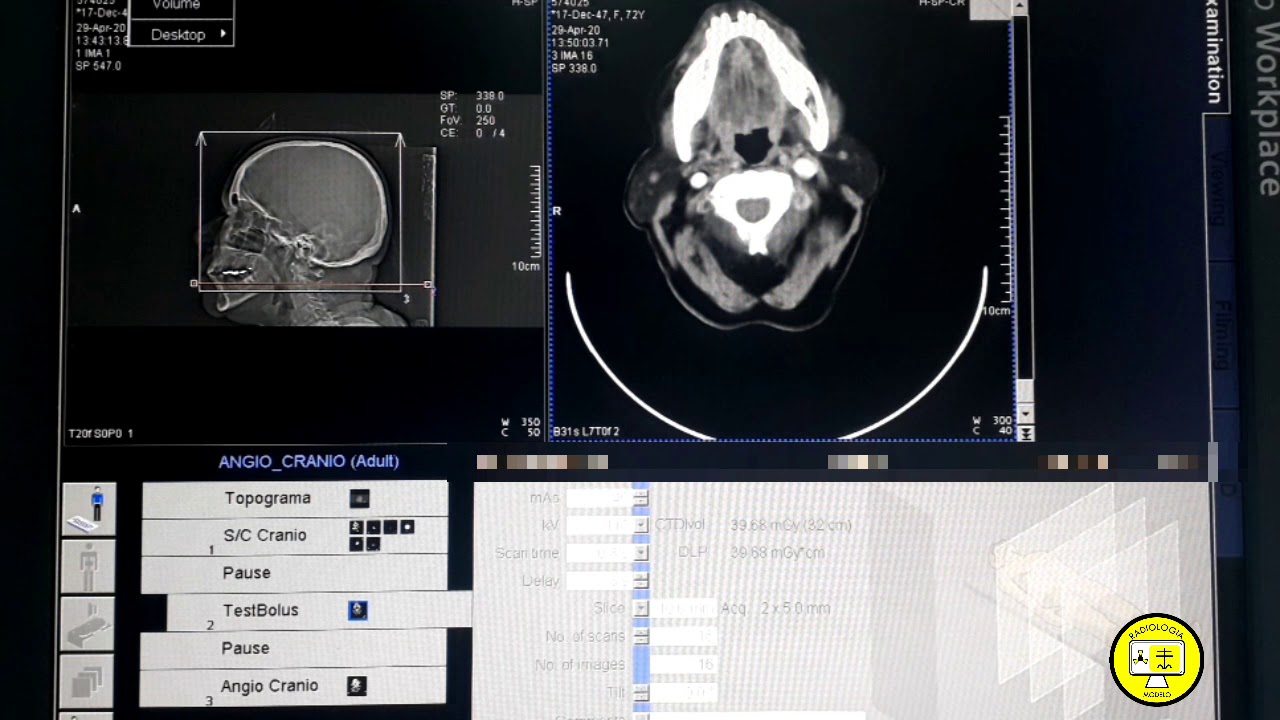Click the first S/C Cranio recon job icon

coord(355,527)
